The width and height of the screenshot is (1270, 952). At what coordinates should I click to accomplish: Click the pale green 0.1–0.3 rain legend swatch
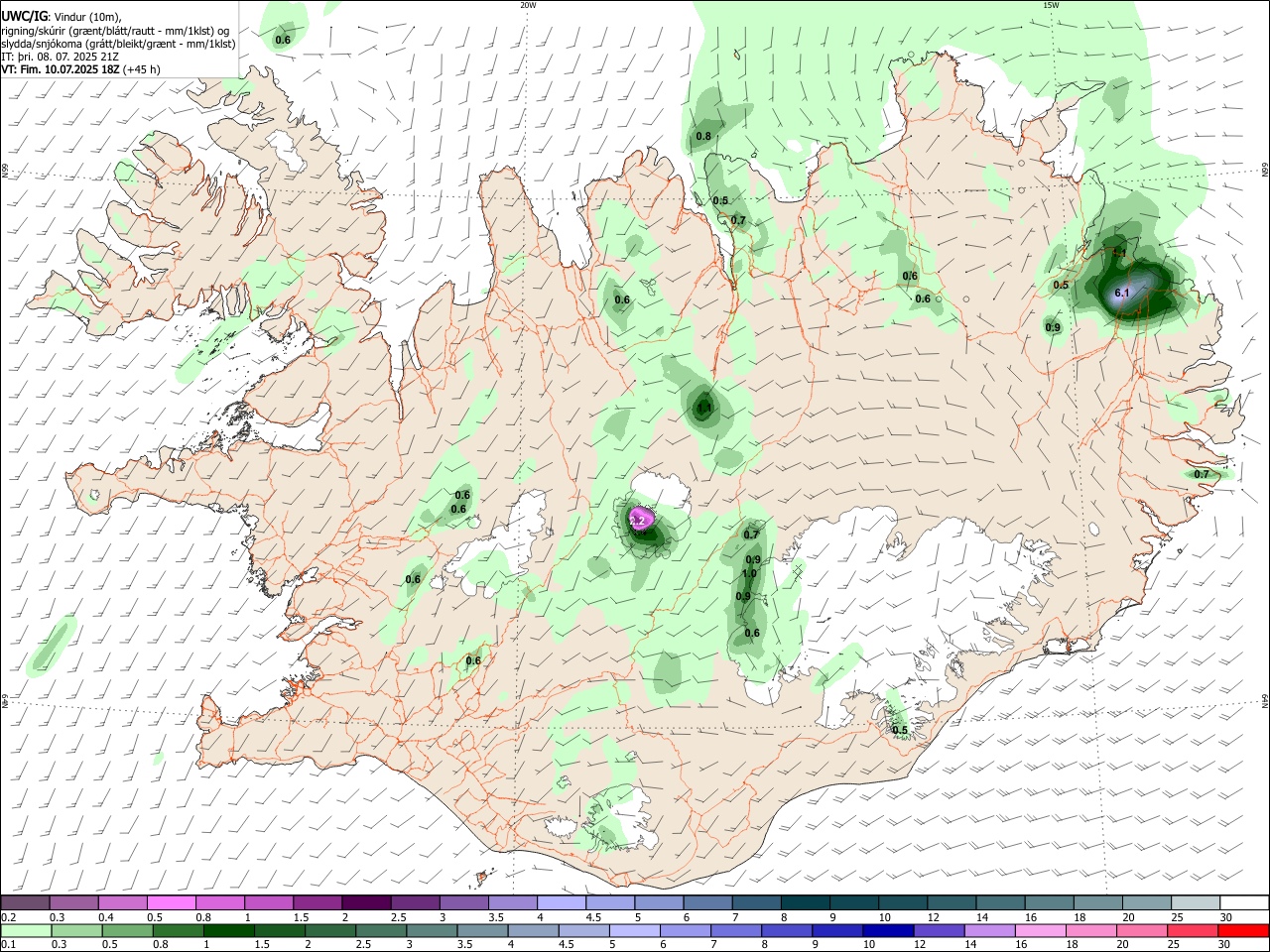(x=26, y=931)
